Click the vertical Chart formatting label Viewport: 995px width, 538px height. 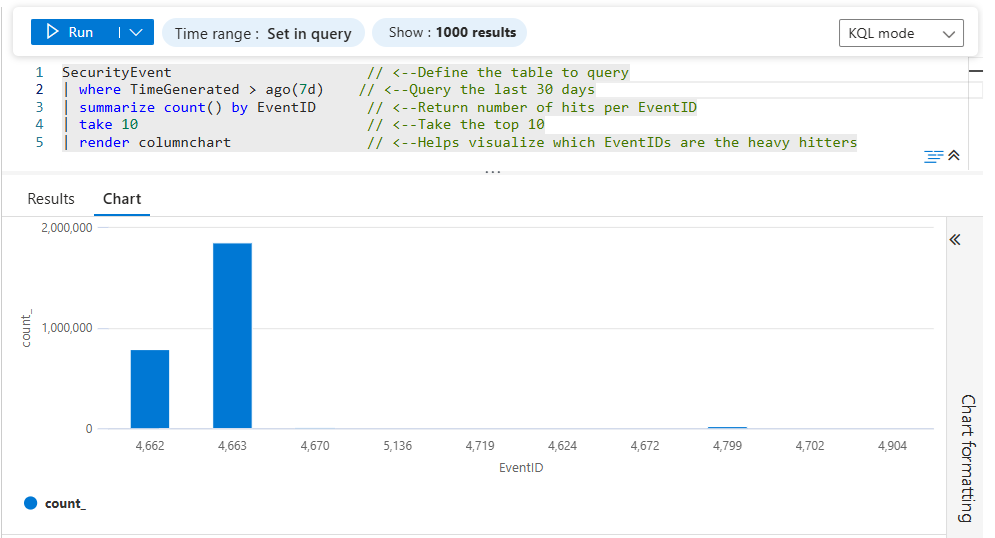pos(966,458)
